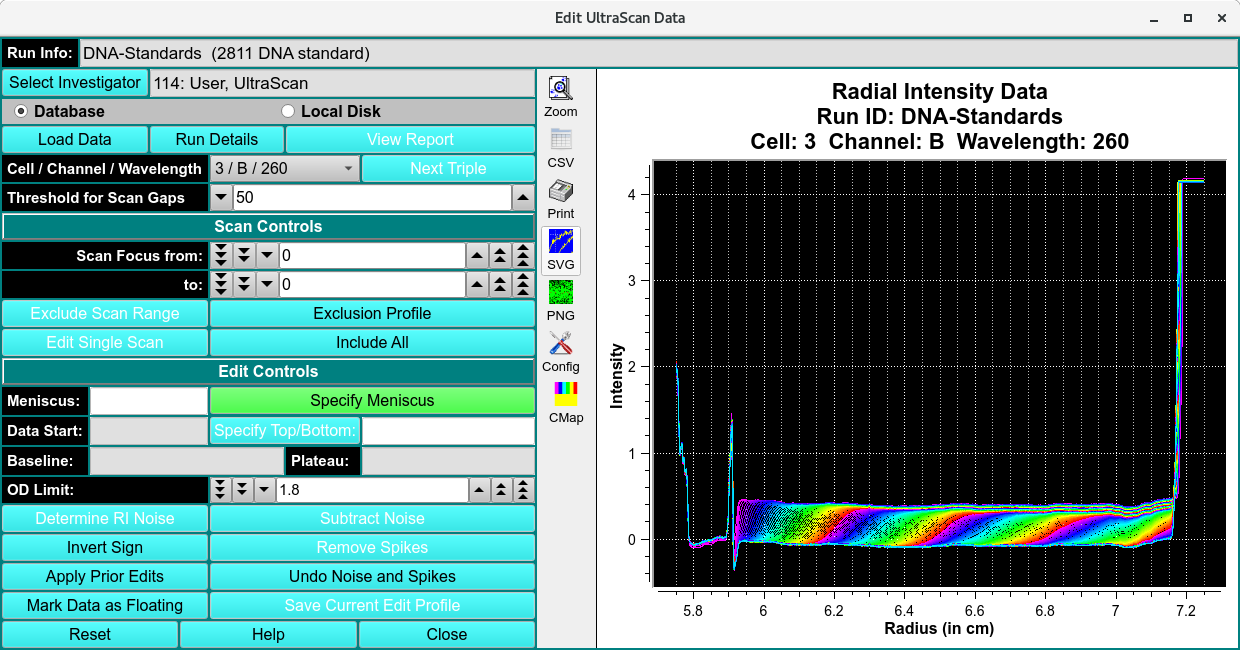
Task: Export plot data with CSV icon
Action: (x=561, y=140)
